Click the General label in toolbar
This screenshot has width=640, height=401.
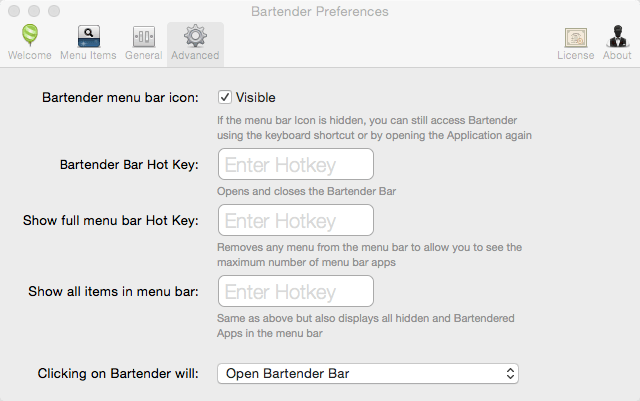tap(144, 55)
